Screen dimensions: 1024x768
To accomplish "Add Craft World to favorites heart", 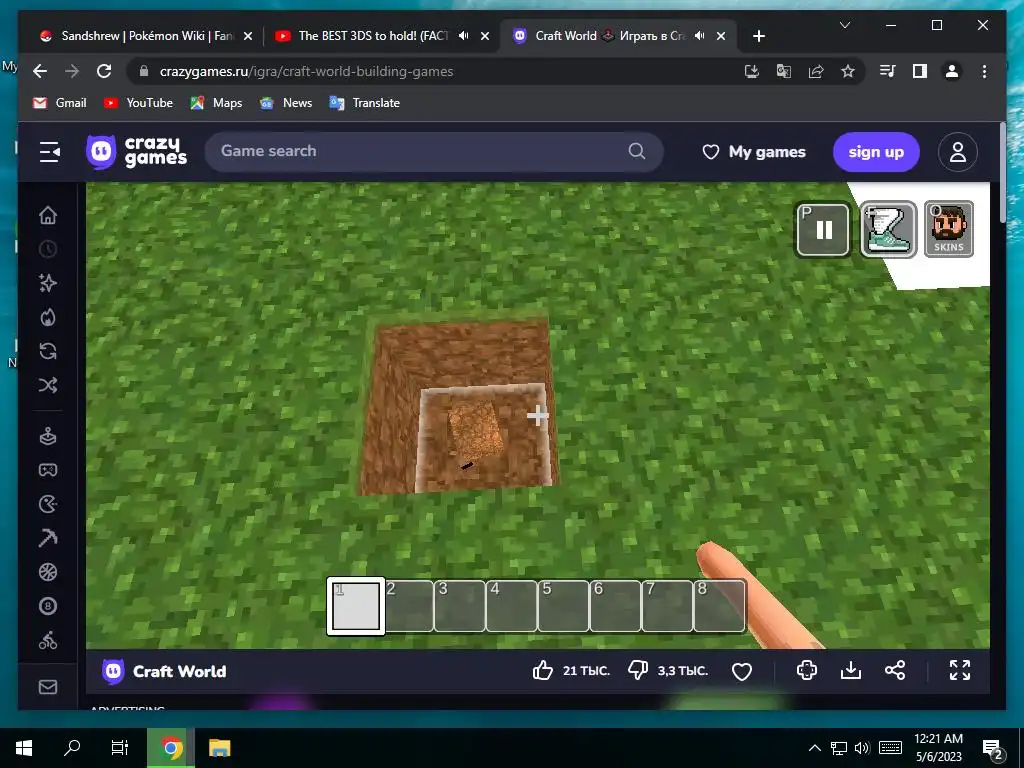I will pos(742,671).
